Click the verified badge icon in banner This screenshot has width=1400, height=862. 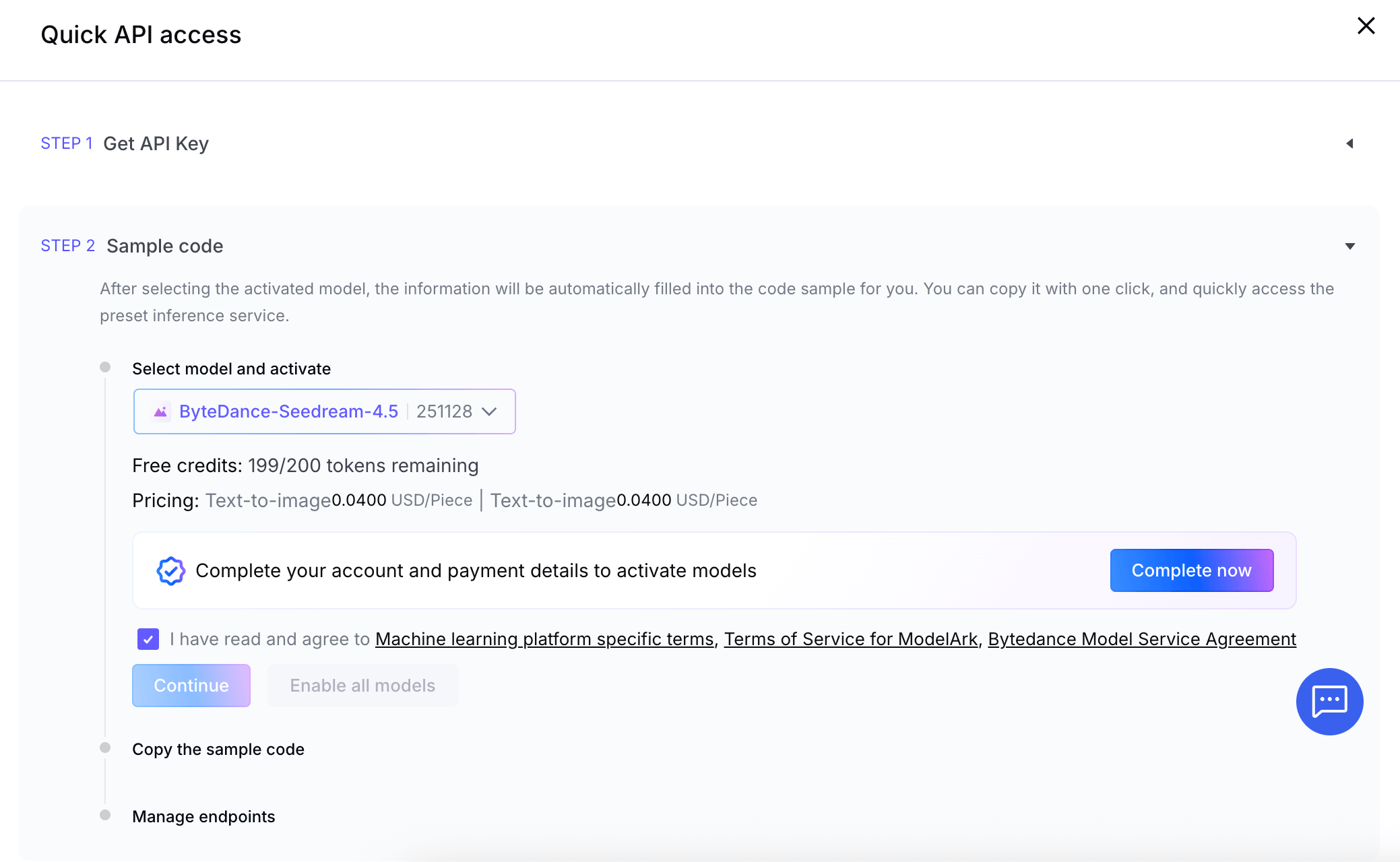click(170, 570)
